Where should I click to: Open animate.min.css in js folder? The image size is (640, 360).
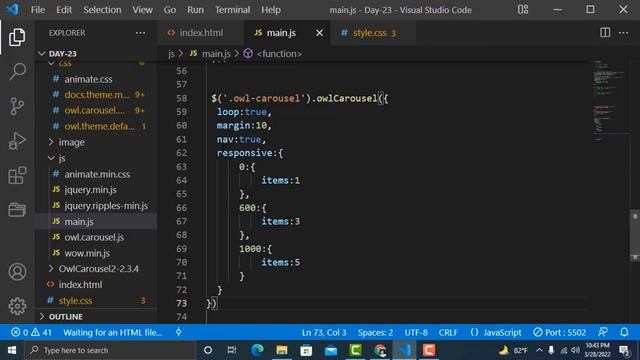click(97, 174)
